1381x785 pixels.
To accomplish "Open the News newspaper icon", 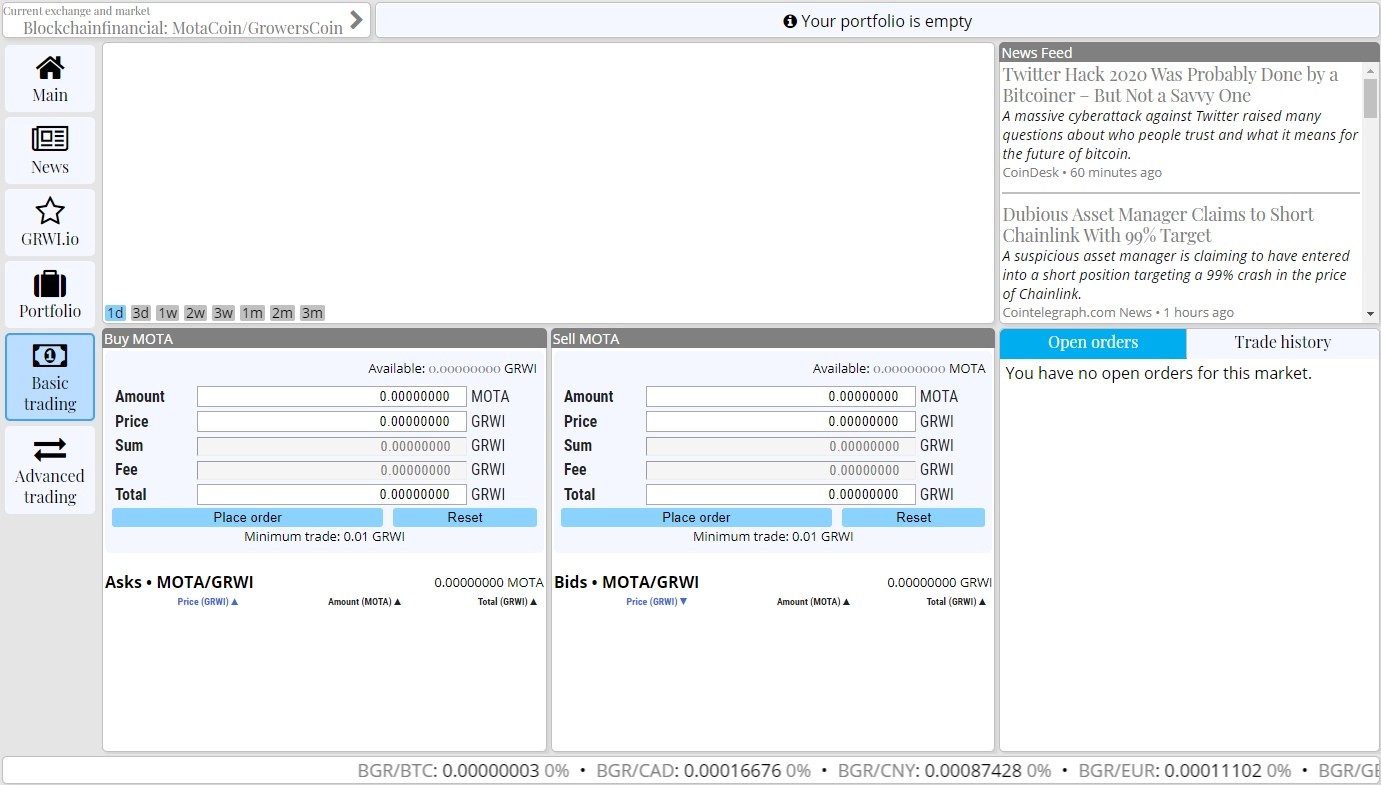I will coord(50,139).
